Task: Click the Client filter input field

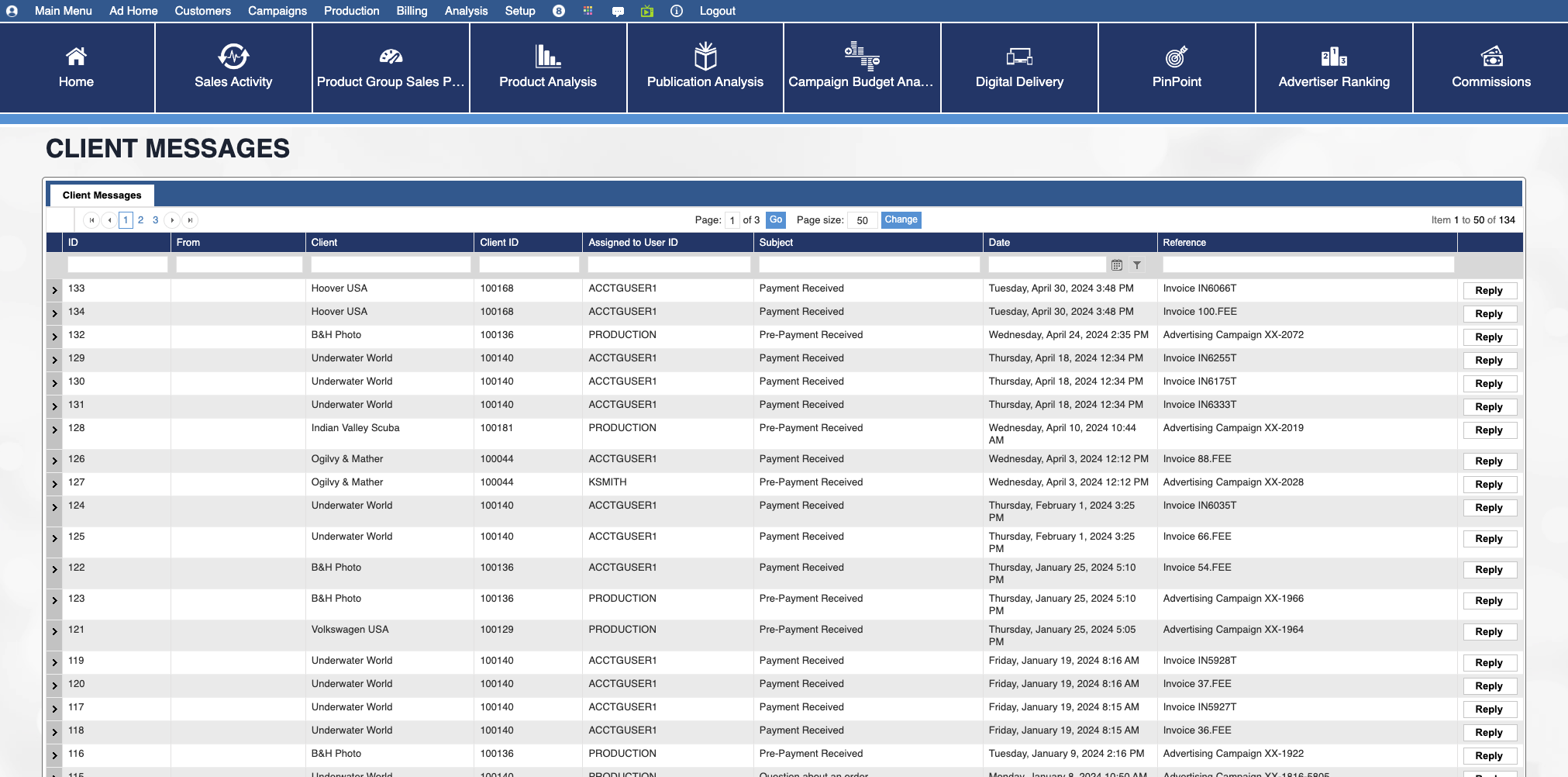Action: point(390,265)
